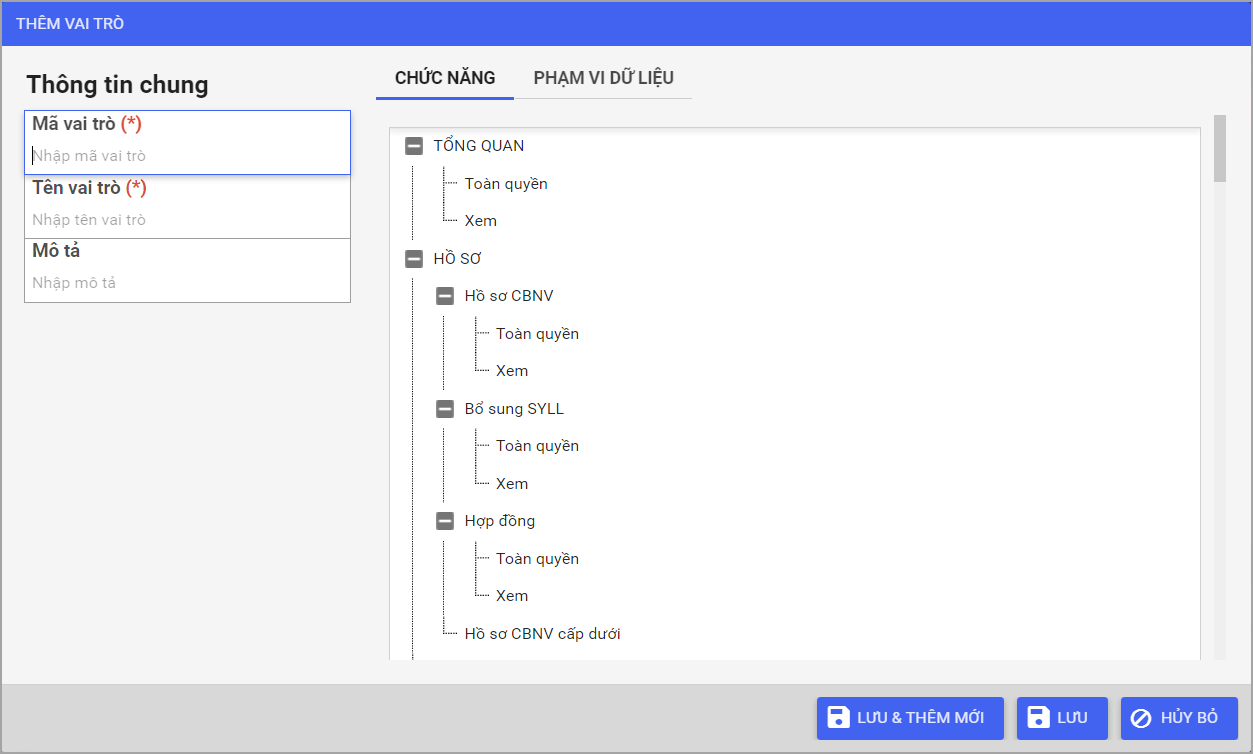Image resolution: width=1253 pixels, height=754 pixels.
Task: Select Toàn quyền under Hợp đồng
Action: coord(537,559)
